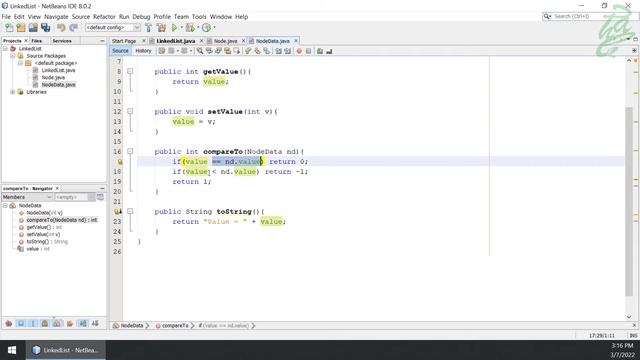
Task: Collapse the getValue method code fold
Action: (x=130, y=71)
